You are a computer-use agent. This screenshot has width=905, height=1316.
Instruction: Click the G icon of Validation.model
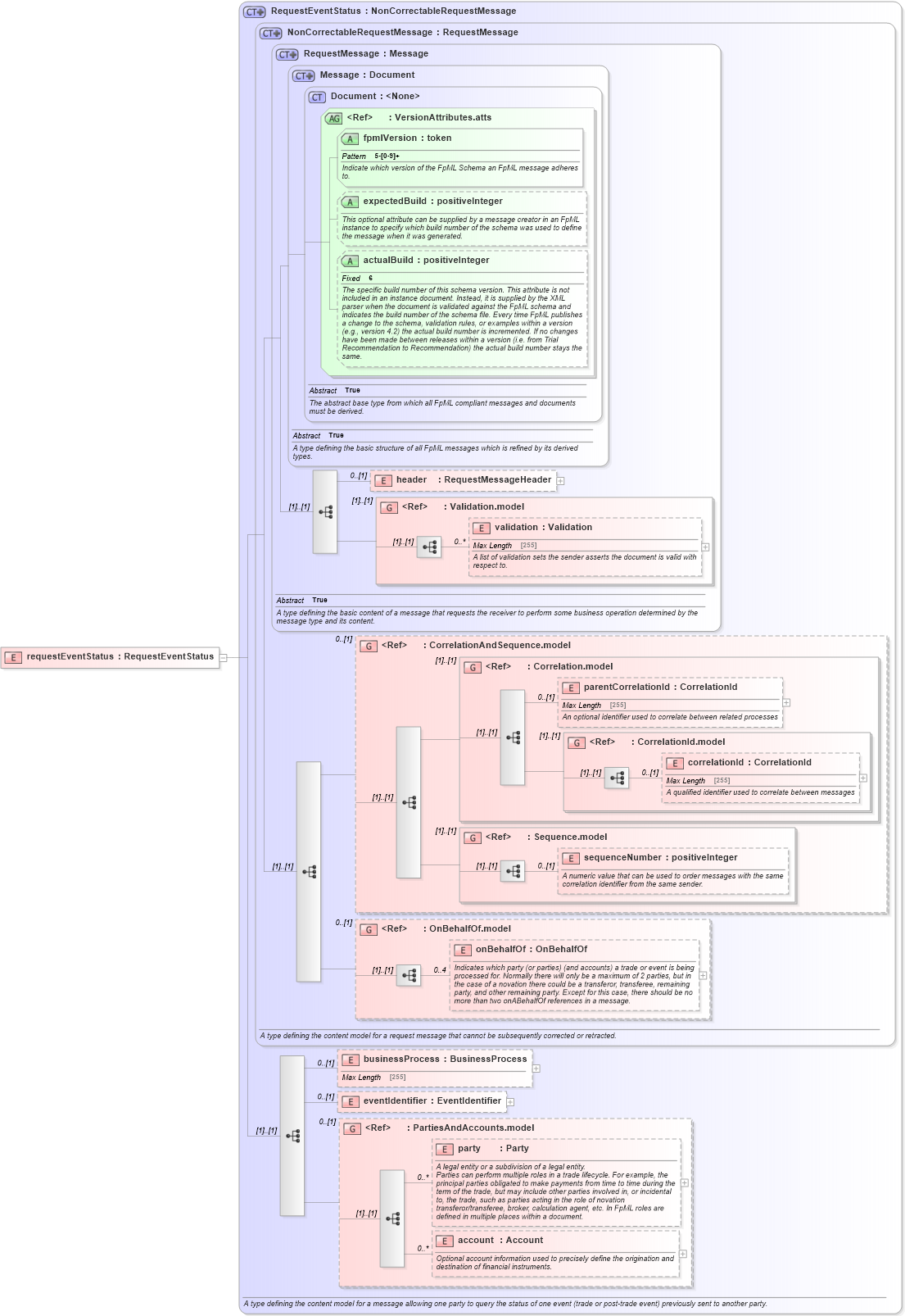point(389,508)
